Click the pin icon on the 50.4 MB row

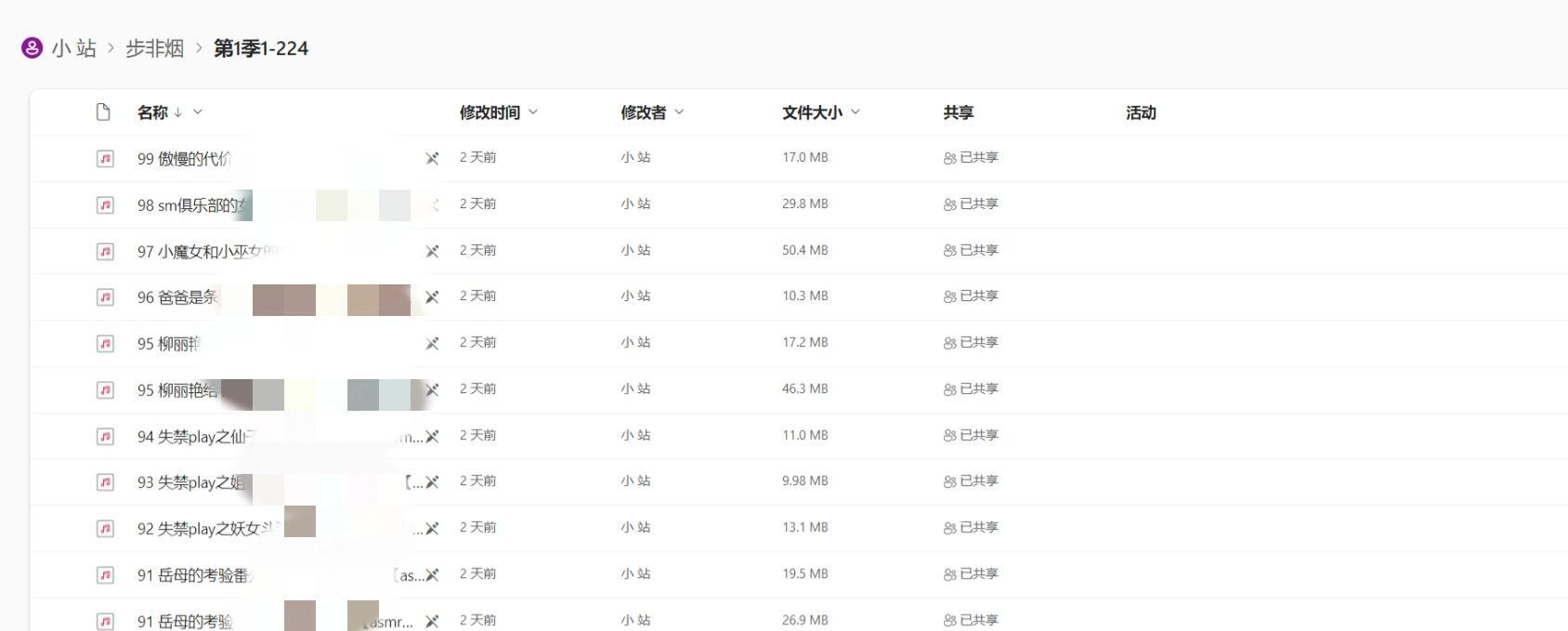tap(432, 251)
